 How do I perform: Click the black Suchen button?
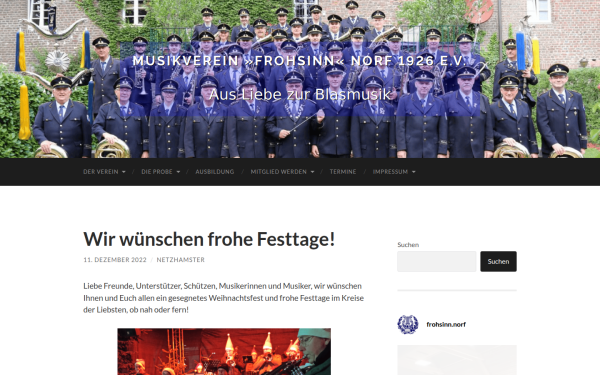498,261
